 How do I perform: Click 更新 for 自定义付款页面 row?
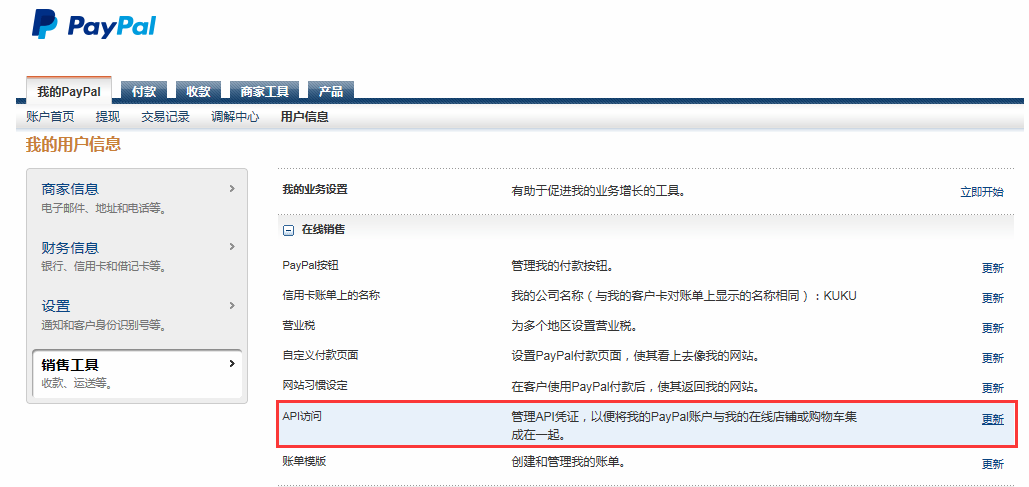[992, 358]
